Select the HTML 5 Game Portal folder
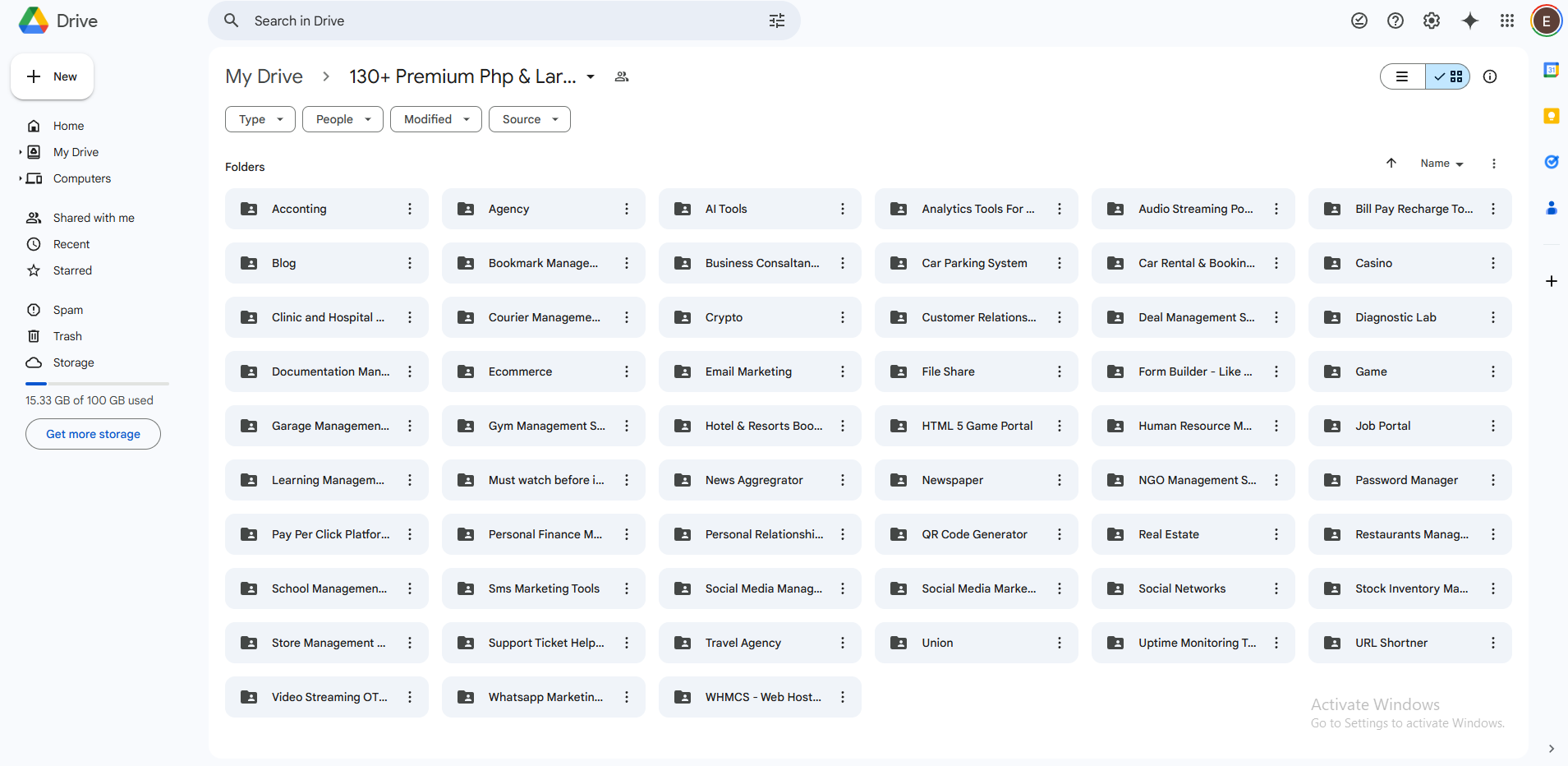The width and height of the screenshot is (1568, 766). 977,426
